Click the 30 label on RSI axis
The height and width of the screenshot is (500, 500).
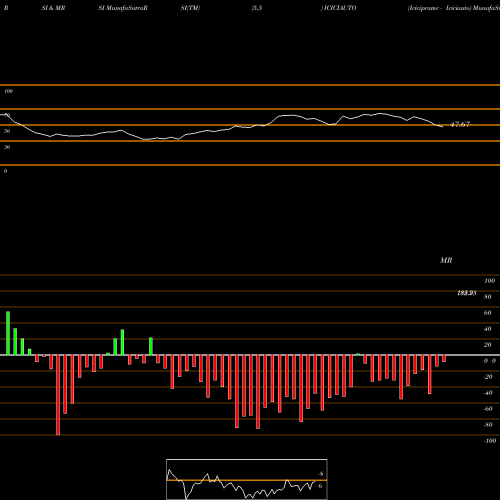7,147
